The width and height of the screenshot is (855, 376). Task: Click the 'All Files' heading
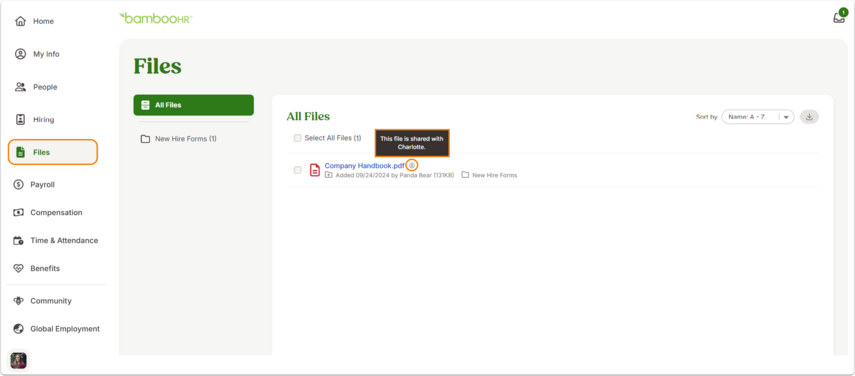308,117
